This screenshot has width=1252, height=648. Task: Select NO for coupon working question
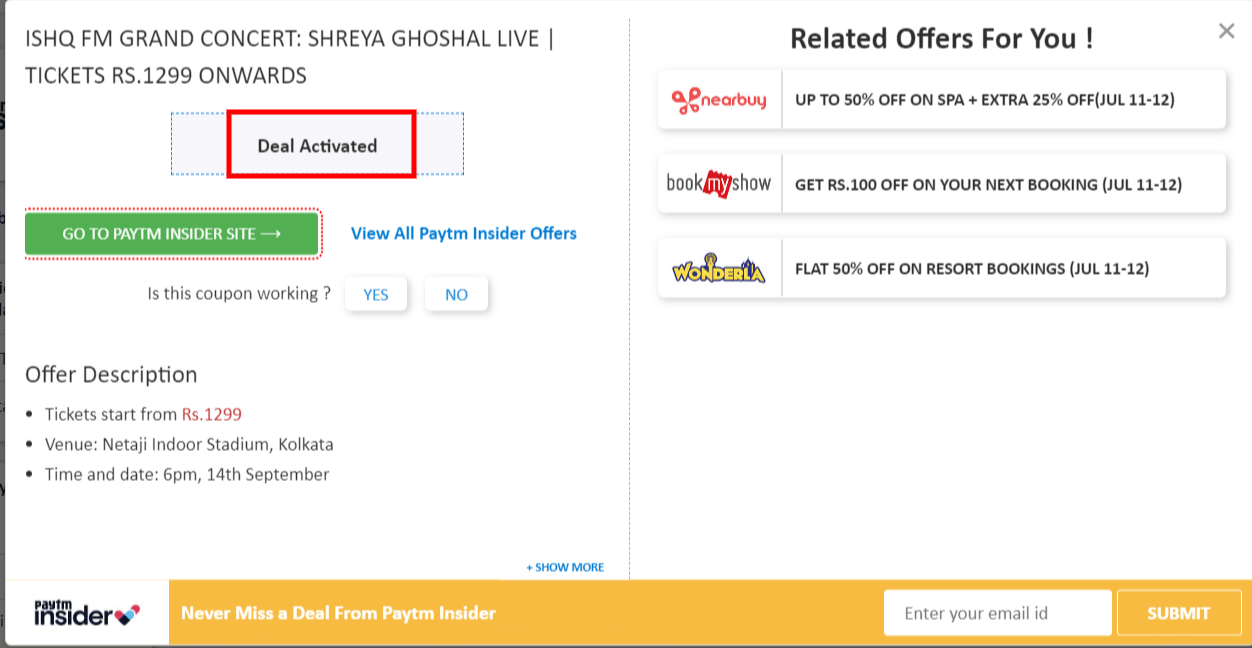pos(456,293)
